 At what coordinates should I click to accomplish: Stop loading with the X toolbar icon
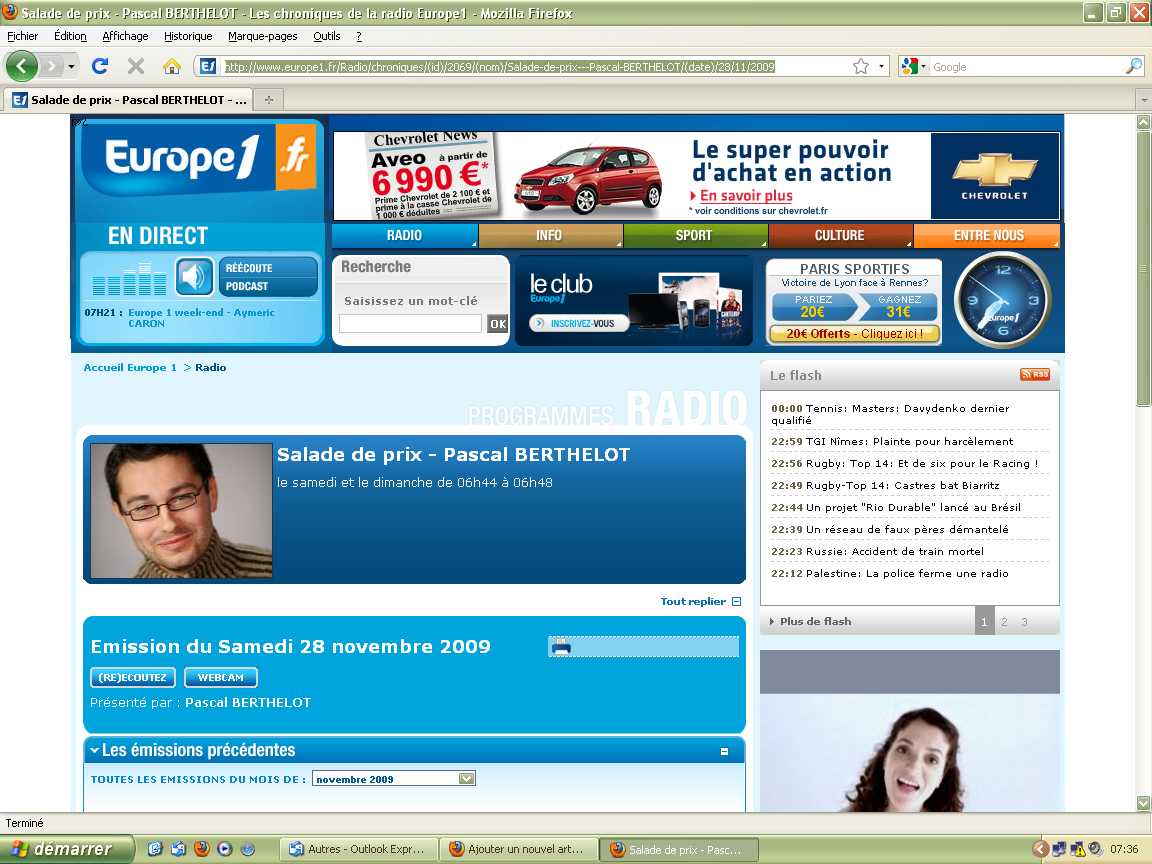tap(136, 66)
